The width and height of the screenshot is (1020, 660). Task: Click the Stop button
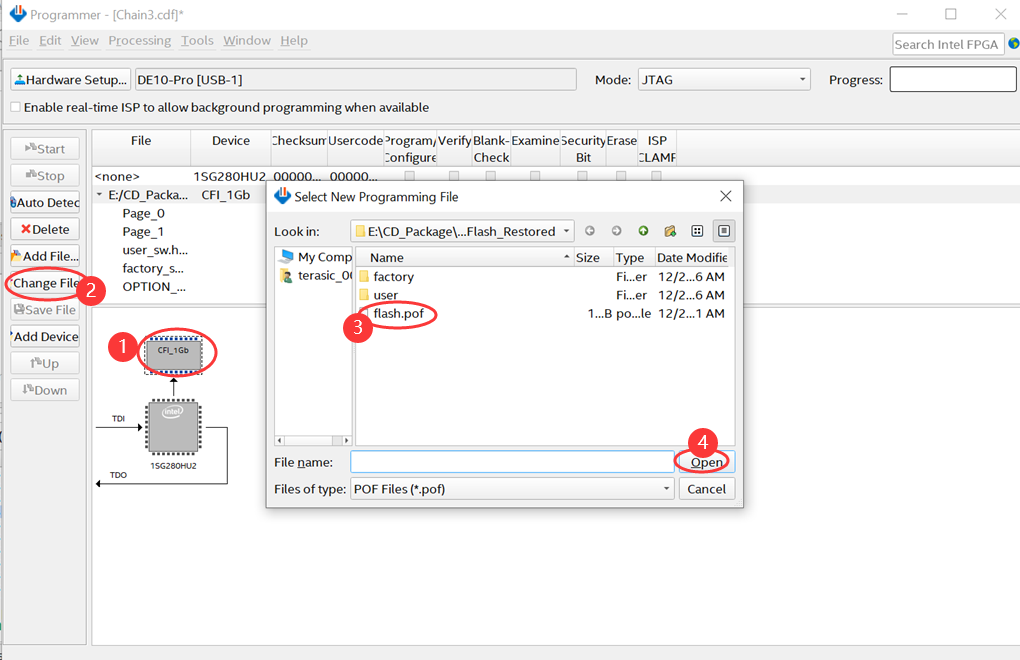tap(45, 176)
